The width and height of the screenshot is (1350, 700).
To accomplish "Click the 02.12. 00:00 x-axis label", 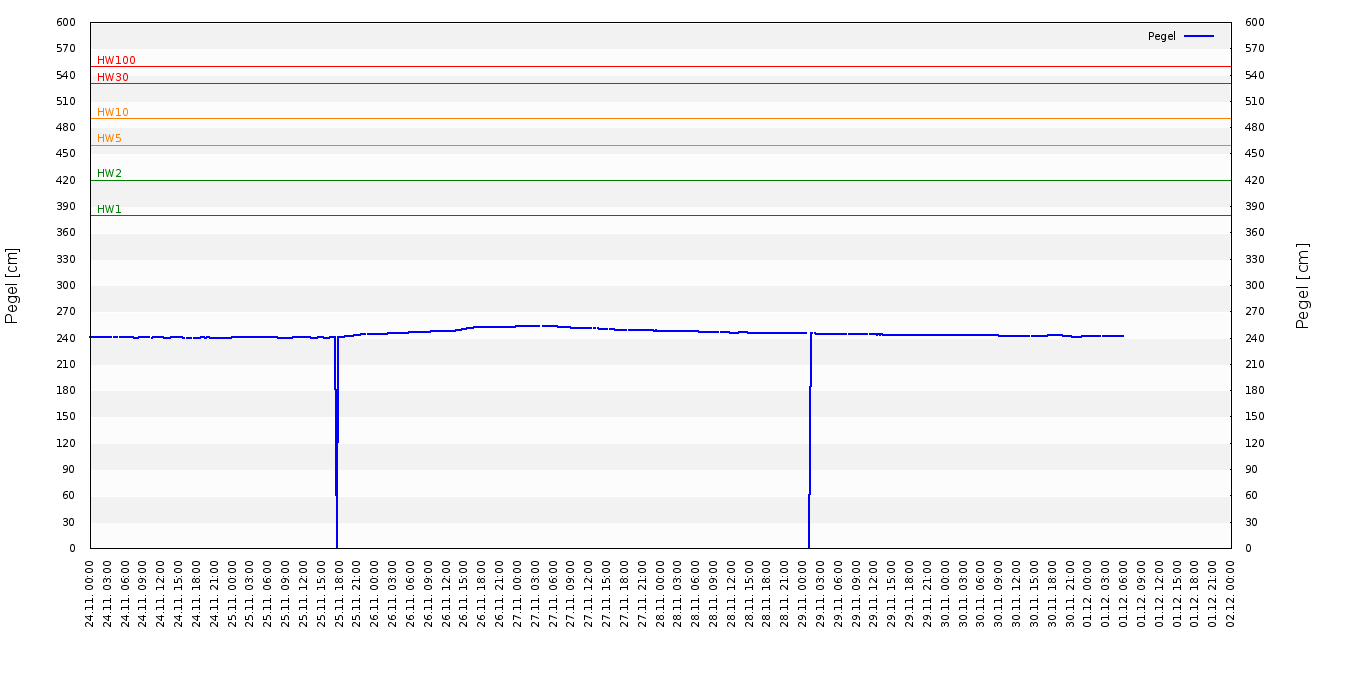I will [1230, 593].
